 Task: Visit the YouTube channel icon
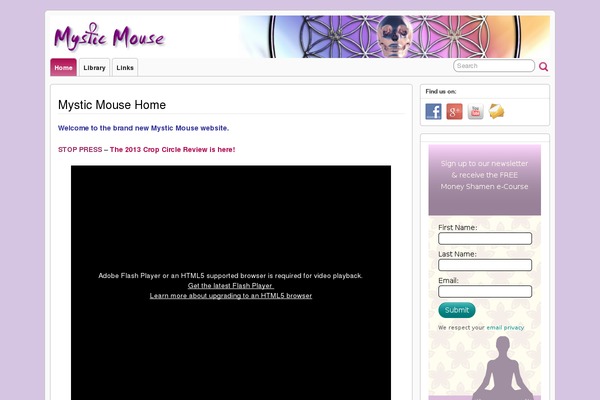(x=476, y=111)
